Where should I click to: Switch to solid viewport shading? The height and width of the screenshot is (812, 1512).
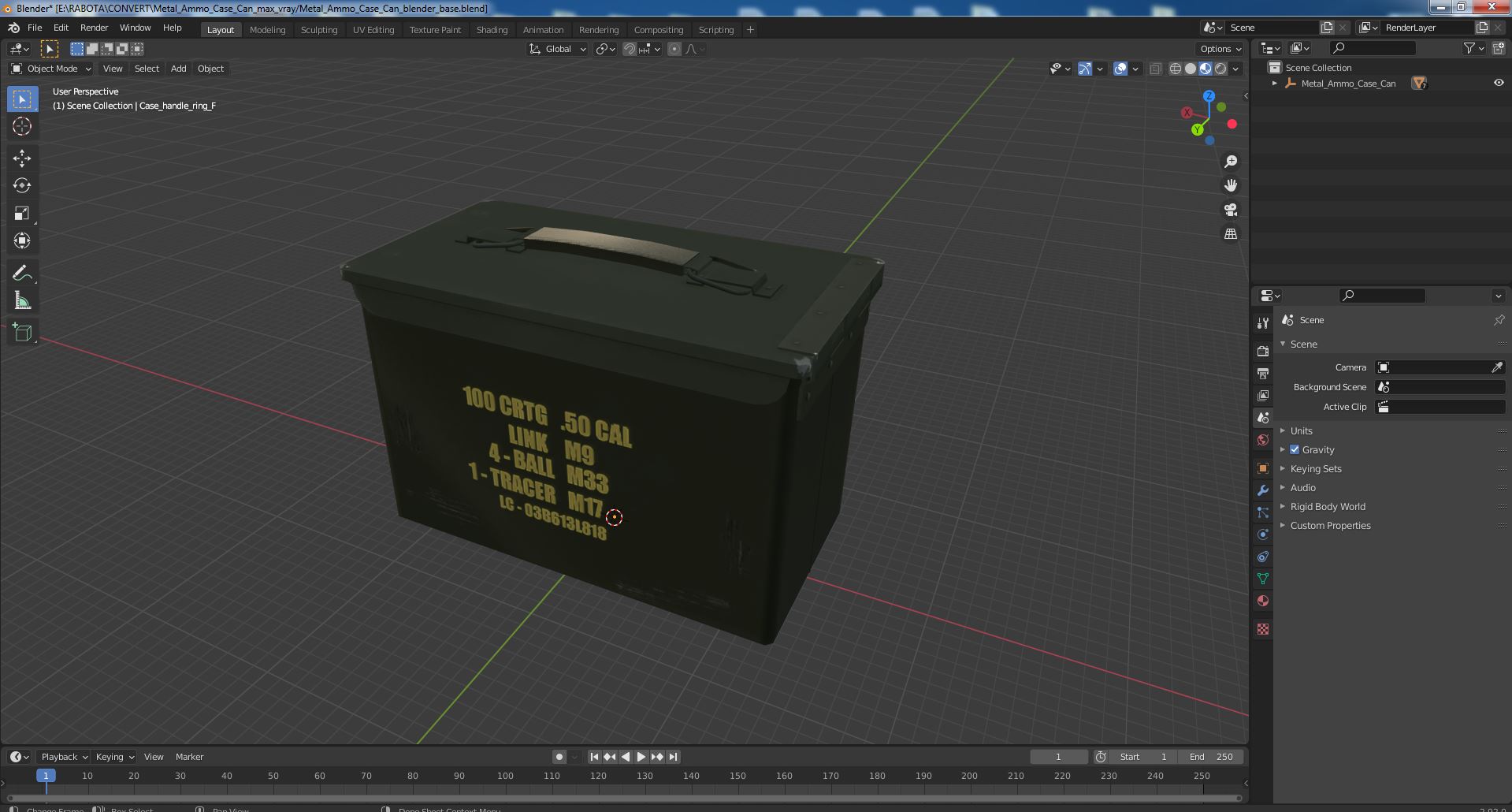tap(1191, 69)
